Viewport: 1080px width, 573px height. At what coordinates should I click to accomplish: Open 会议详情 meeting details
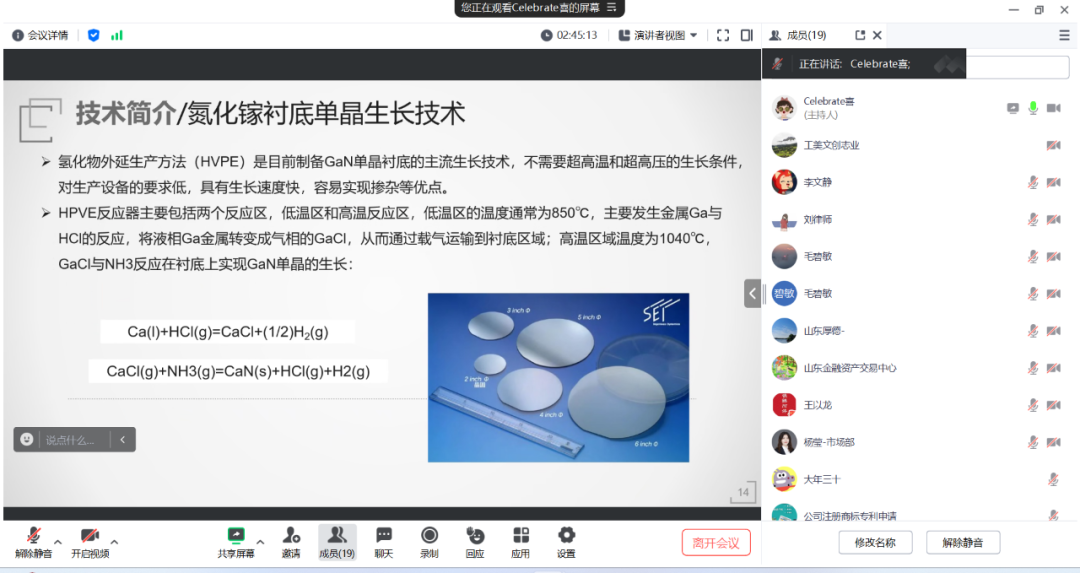point(40,35)
